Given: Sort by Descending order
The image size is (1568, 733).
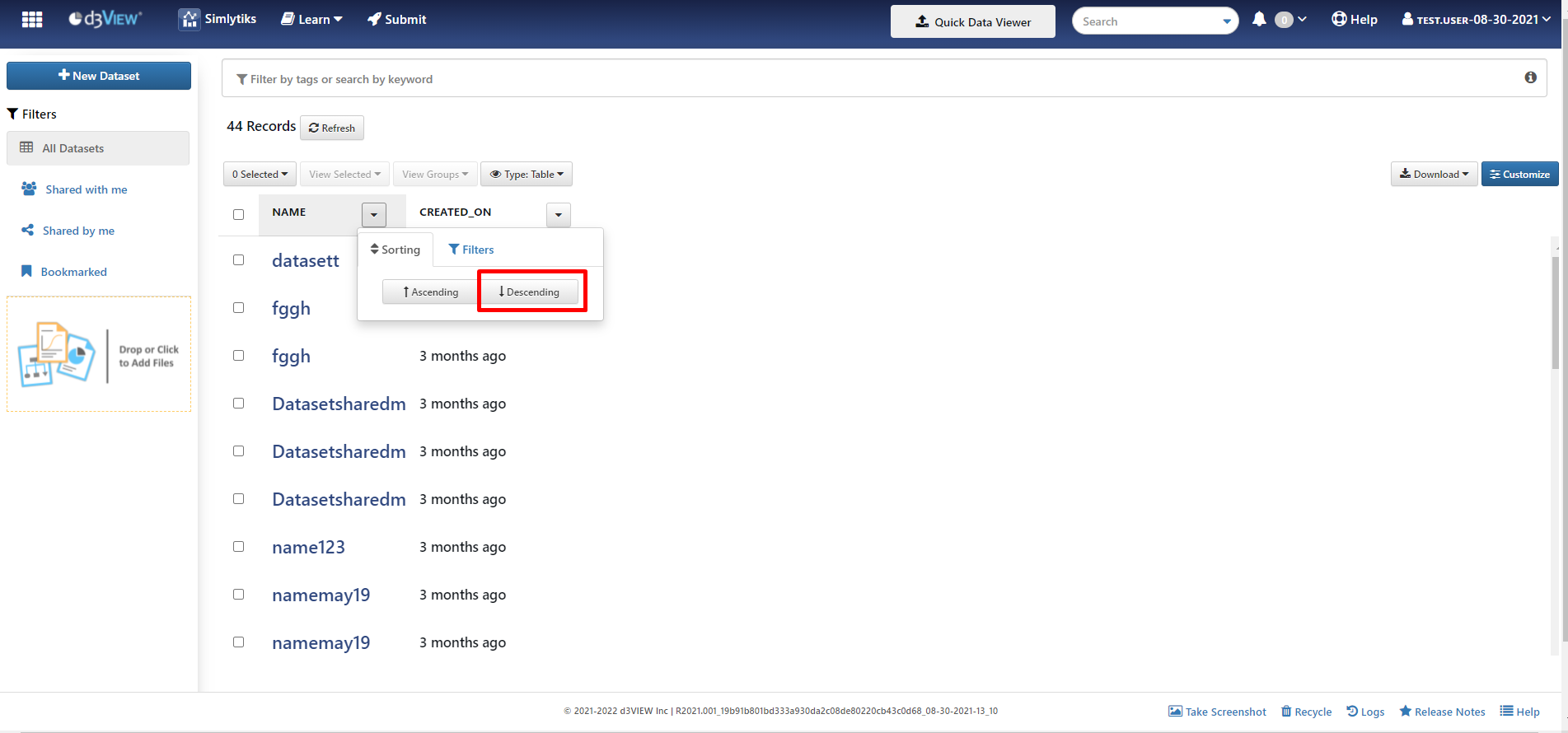Looking at the screenshot, I should [529, 292].
